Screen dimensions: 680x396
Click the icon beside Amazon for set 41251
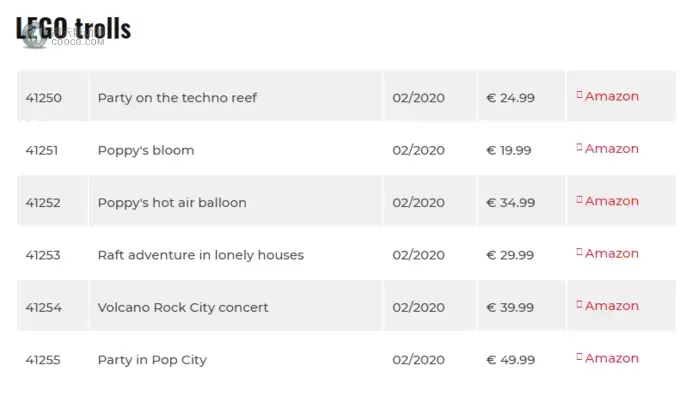(x=579, y=147)
